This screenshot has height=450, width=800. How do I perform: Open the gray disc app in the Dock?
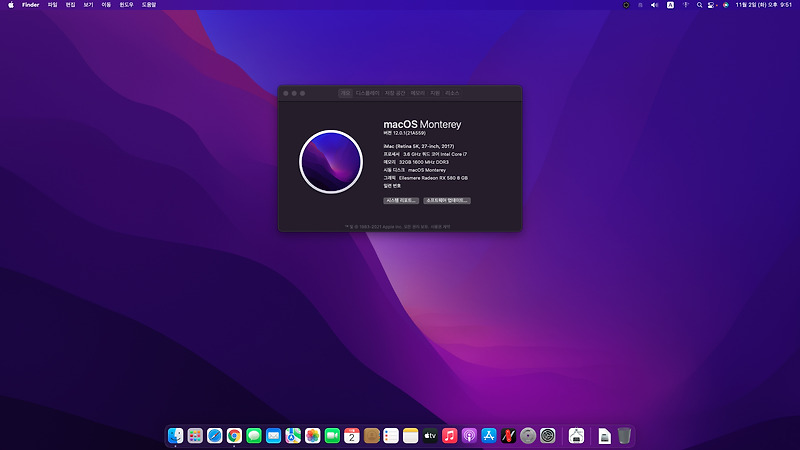click(x=528, y=436)
